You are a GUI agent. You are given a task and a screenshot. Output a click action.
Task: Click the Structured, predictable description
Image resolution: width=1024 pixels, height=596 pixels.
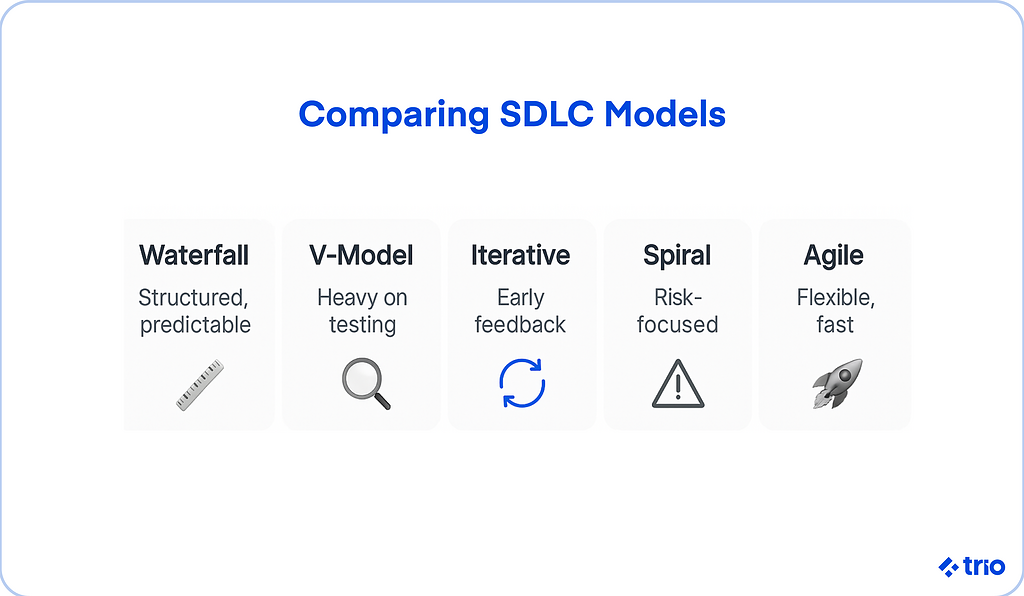click(195, 311)
